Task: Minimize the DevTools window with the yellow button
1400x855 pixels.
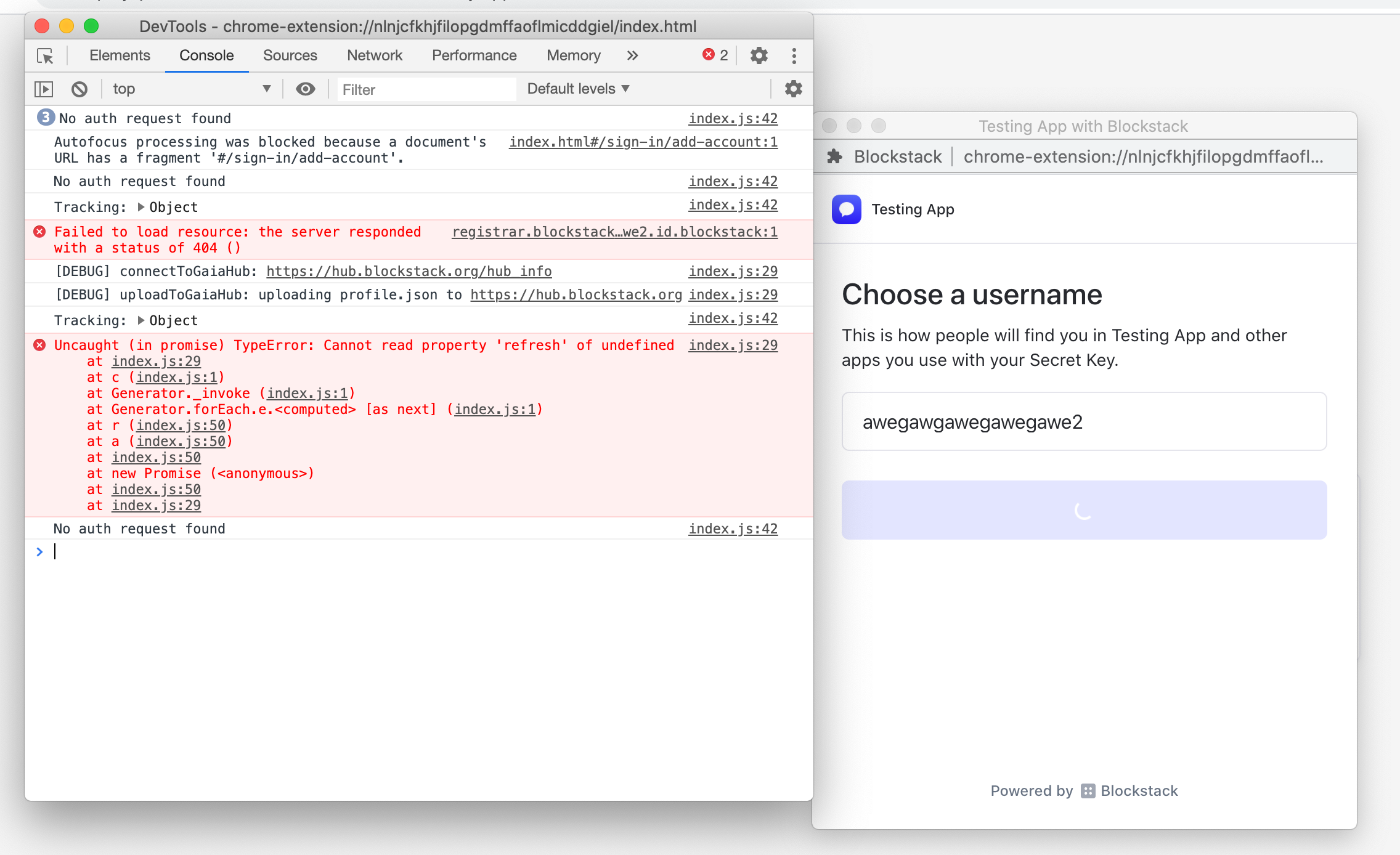Action: pos(67,26)
